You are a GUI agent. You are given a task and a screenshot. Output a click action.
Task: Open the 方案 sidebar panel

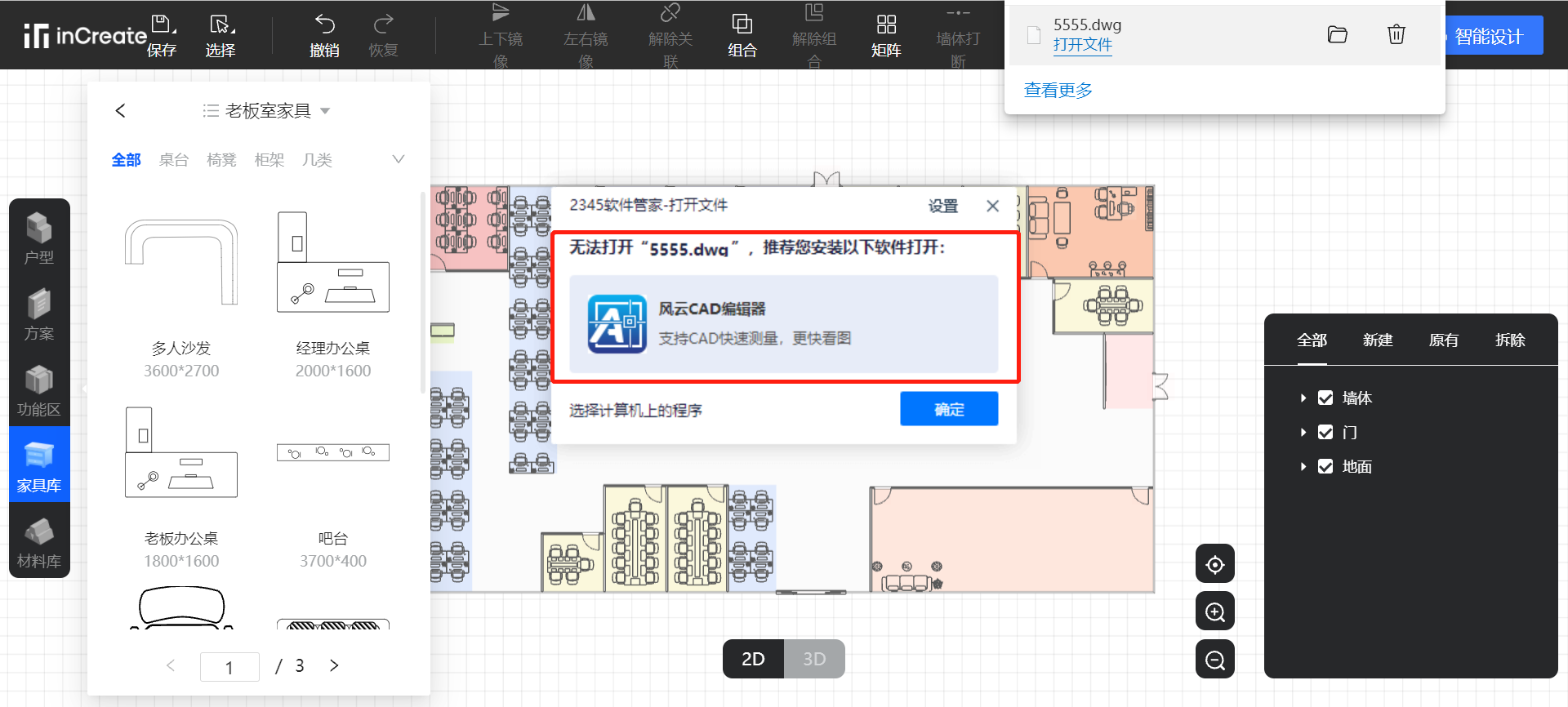pyautogui.click(x=39, y=313)
